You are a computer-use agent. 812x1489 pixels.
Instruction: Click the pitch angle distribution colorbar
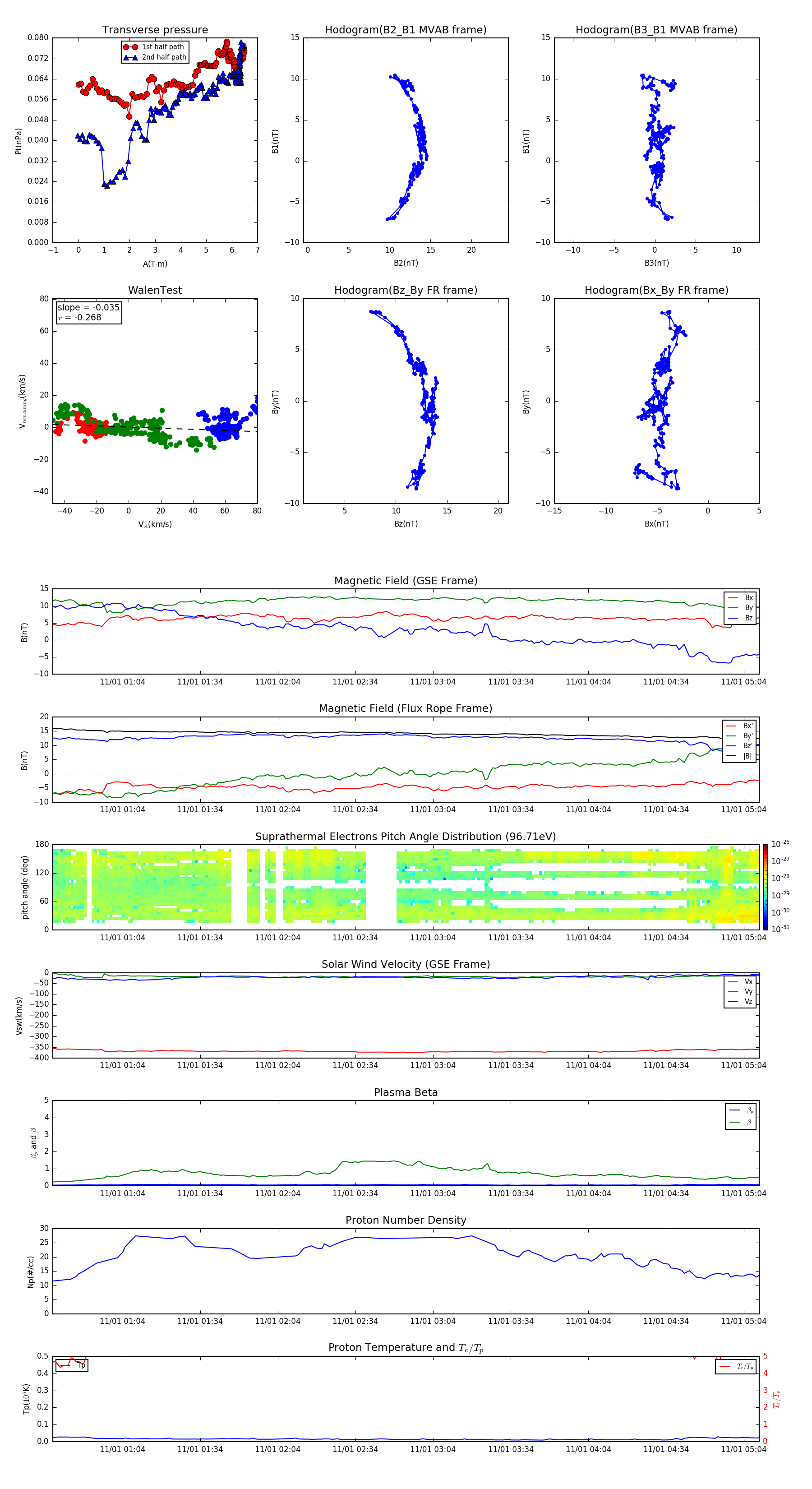tap(765, 887)
